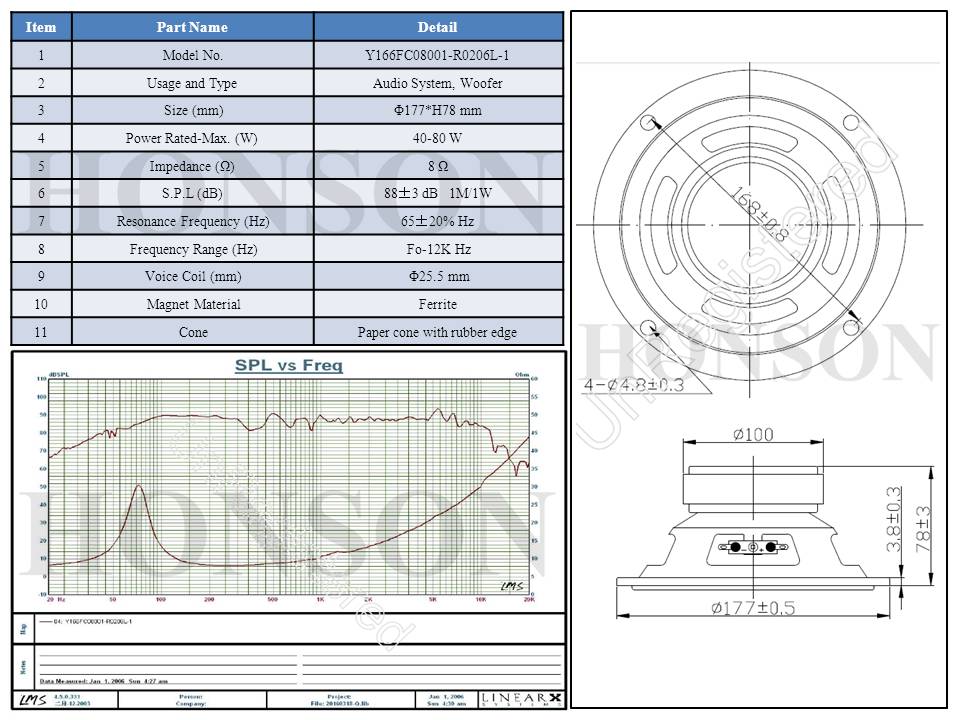Click the small LMS mark inside the plot
Viewport: 960px width, 720px height.
coord(511,586)
